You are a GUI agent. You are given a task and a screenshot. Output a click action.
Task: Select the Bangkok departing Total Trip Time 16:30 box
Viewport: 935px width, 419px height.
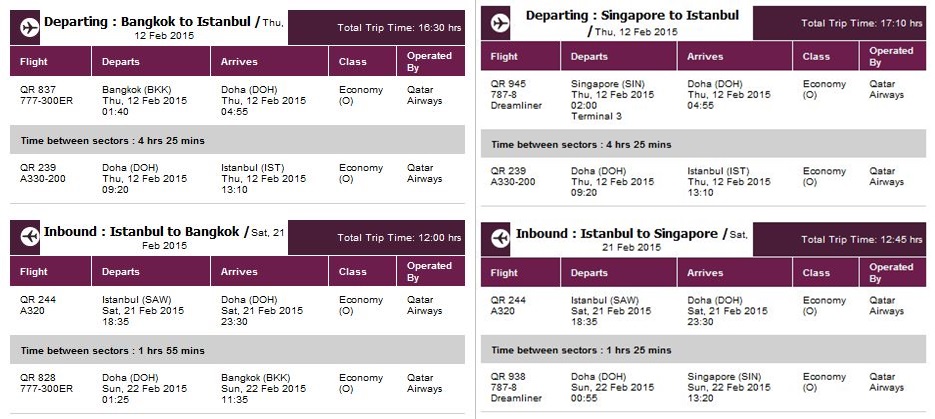[x=376, y=27]
